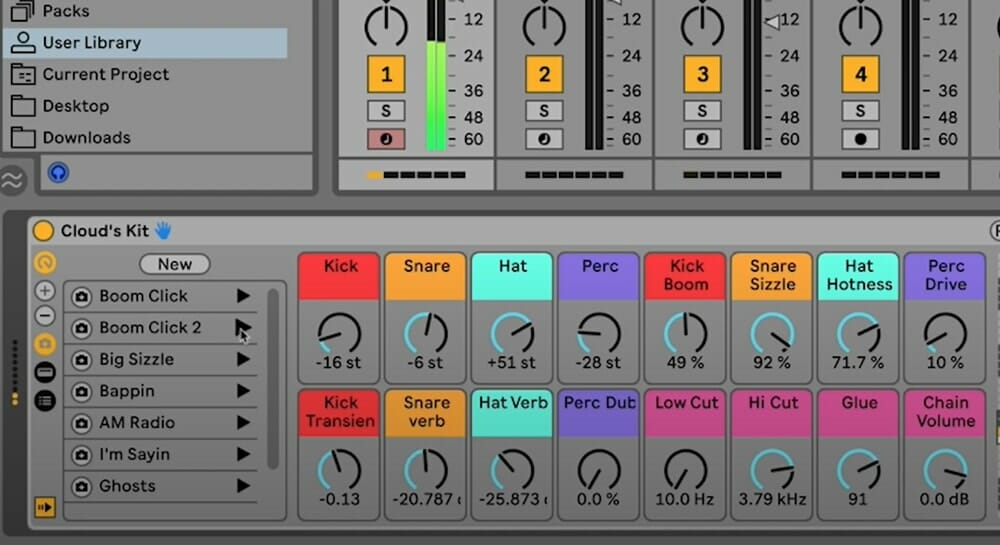
Task: Arm track 4 for recording
Action: point(860,139)
